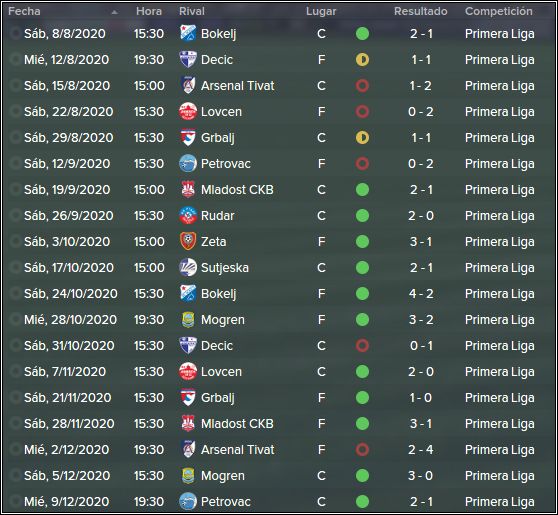Viewport: 558px width, 515px height.
Task: Click the sort arrow in the Fecha column
Action: 114,12
